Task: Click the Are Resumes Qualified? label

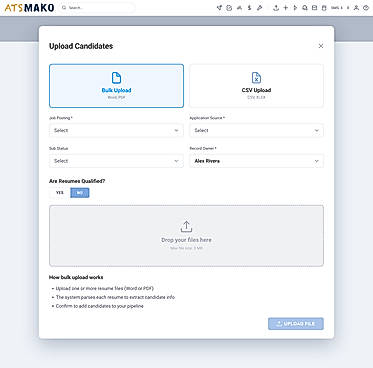Action: point(77,181)
